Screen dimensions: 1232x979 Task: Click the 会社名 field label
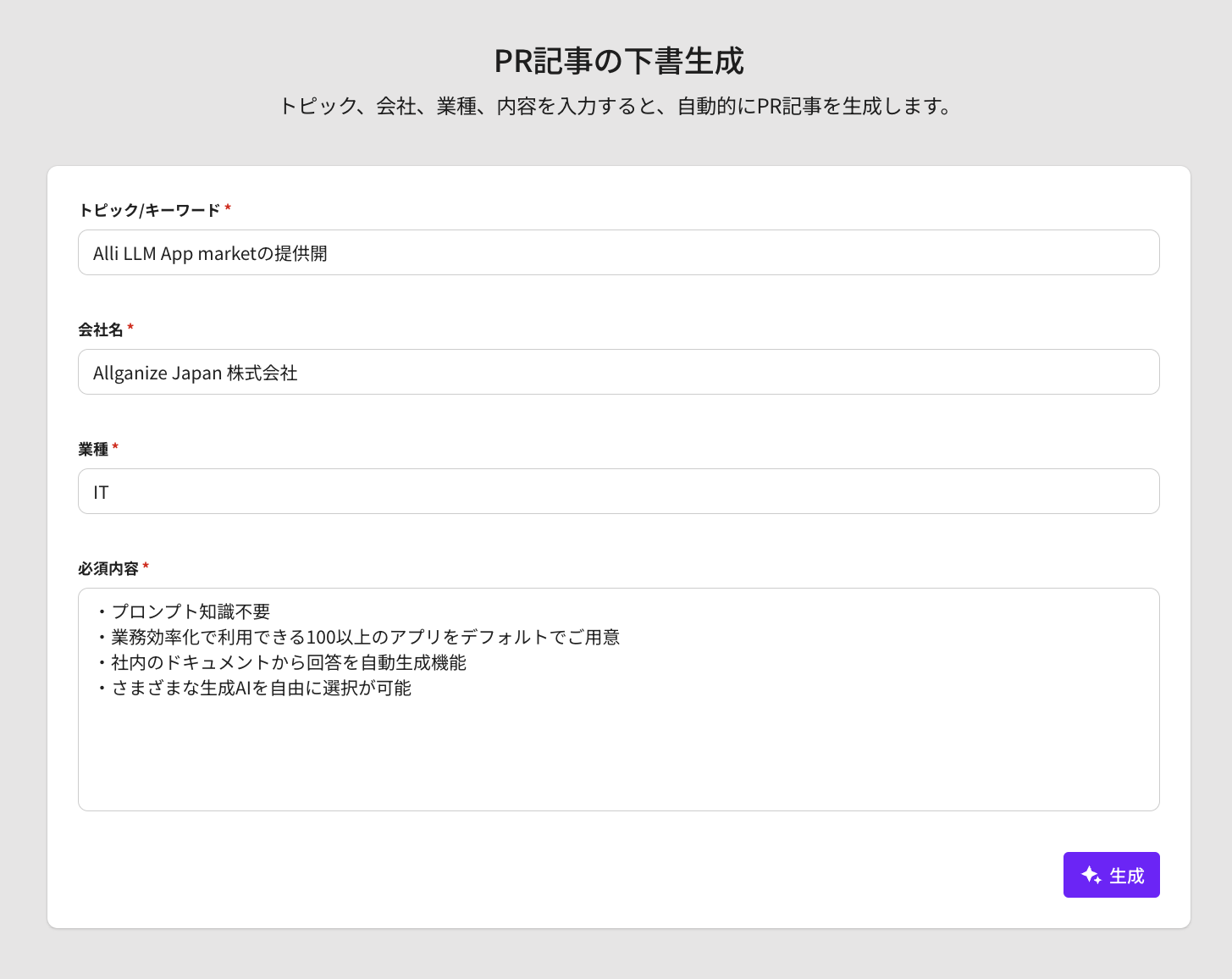pos(100,329)
